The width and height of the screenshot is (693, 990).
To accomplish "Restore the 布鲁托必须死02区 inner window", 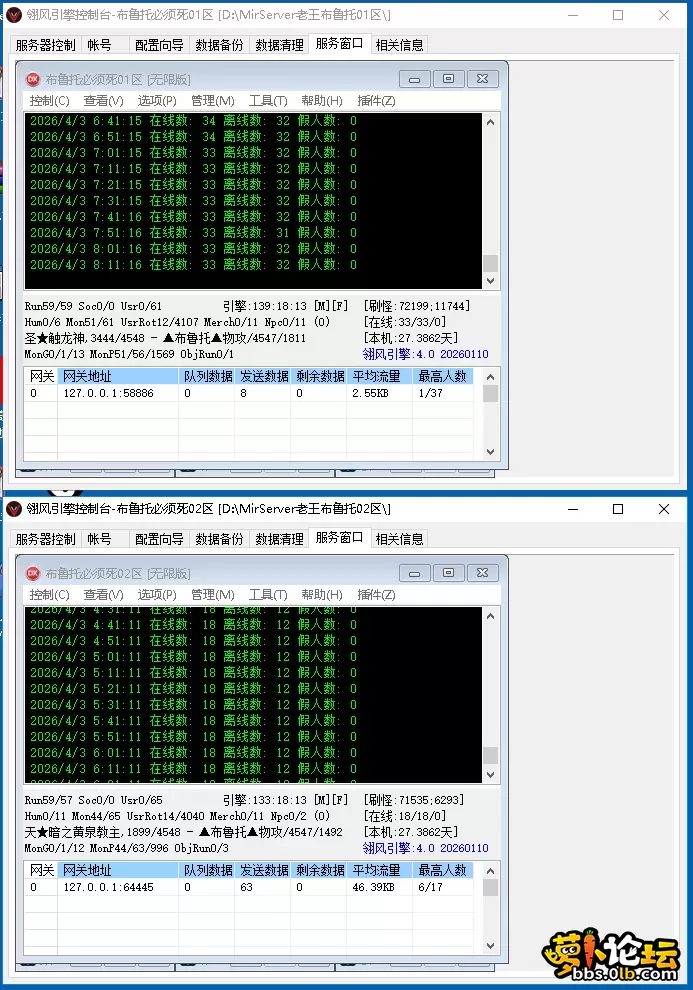I will pyautogui.click(x=449, y=573).
